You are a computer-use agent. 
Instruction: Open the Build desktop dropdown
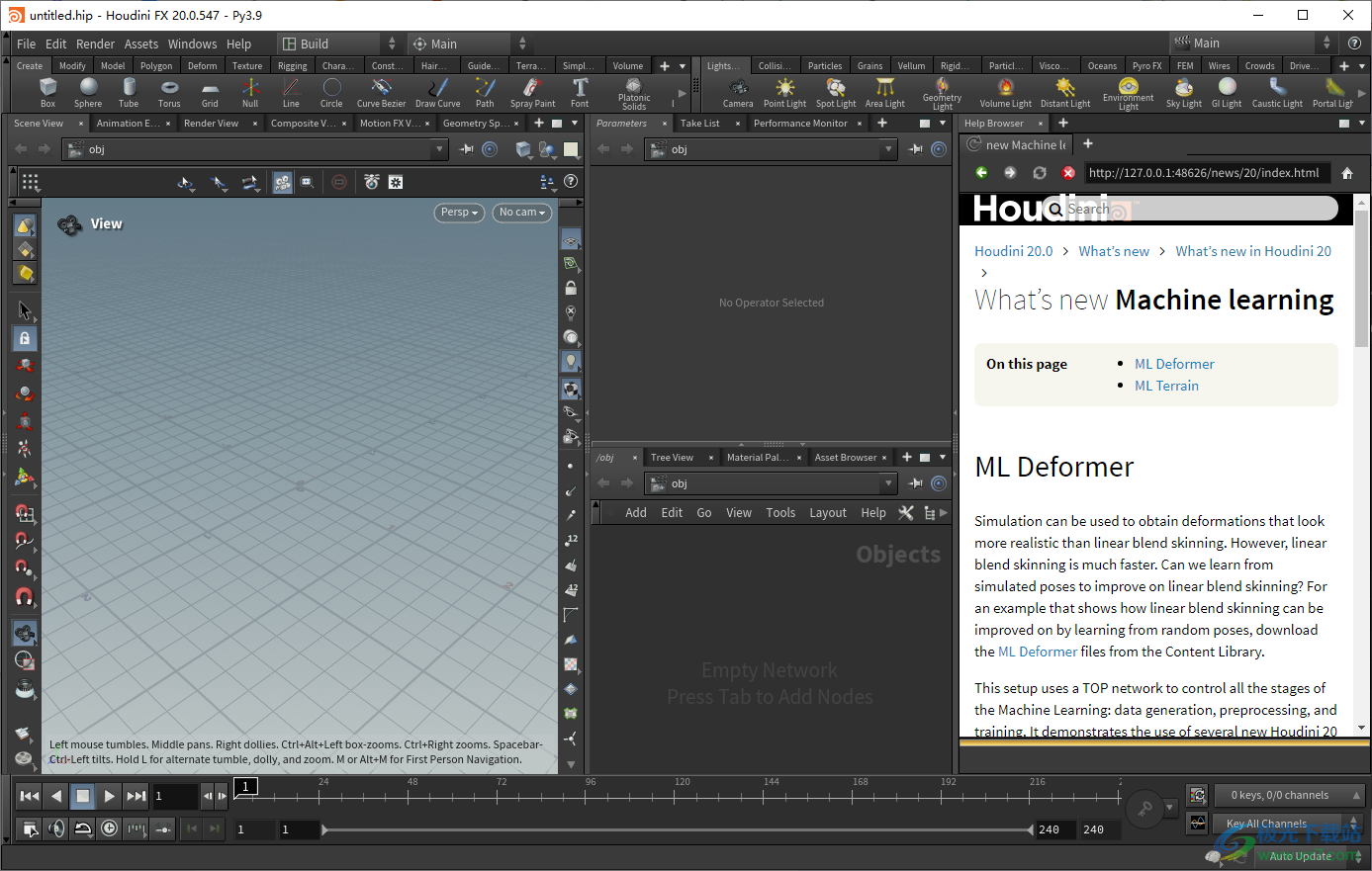[339, 44]
